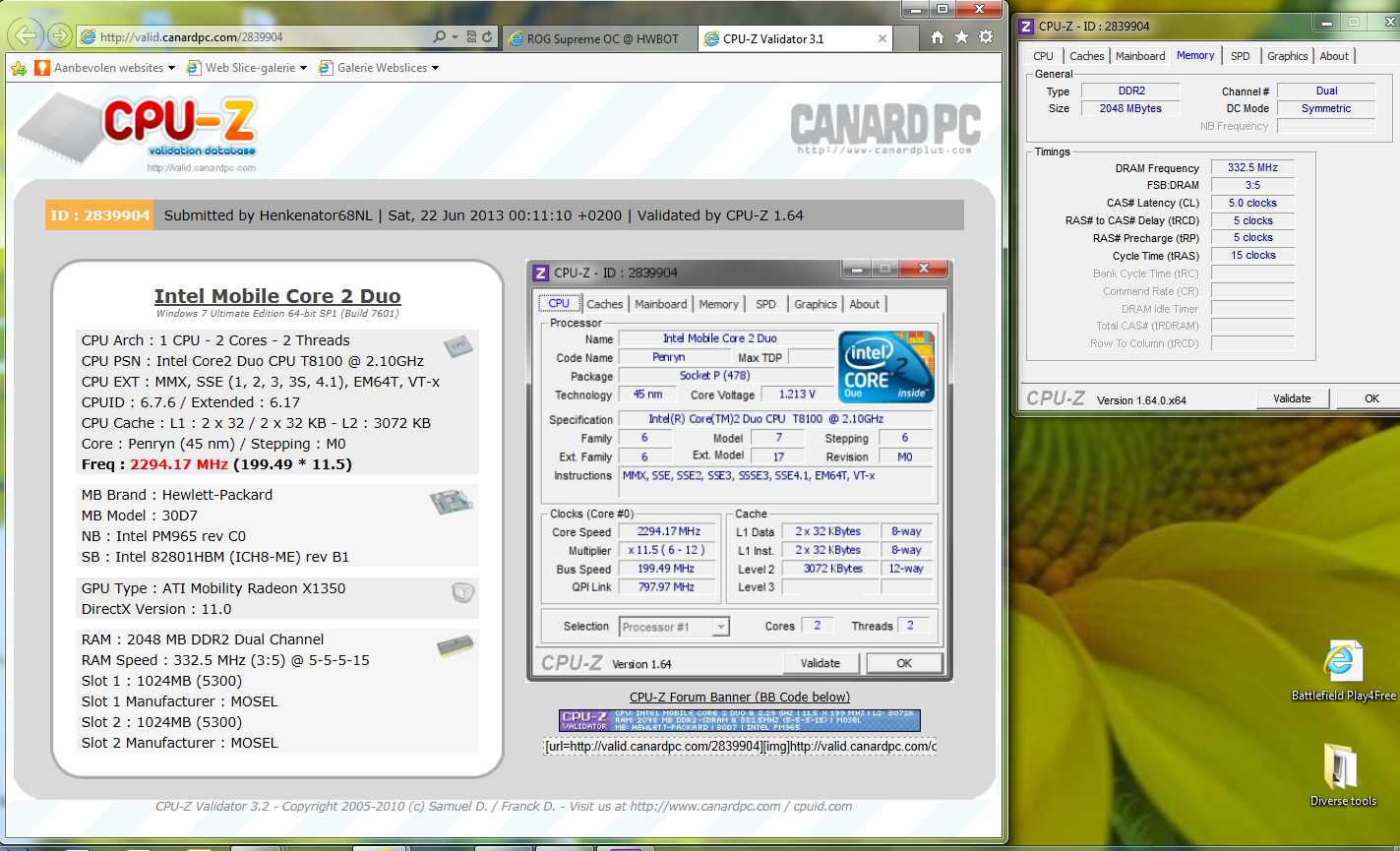Click the browser Forward arrow button
The image size is (1400, 851).
(59, 36)
